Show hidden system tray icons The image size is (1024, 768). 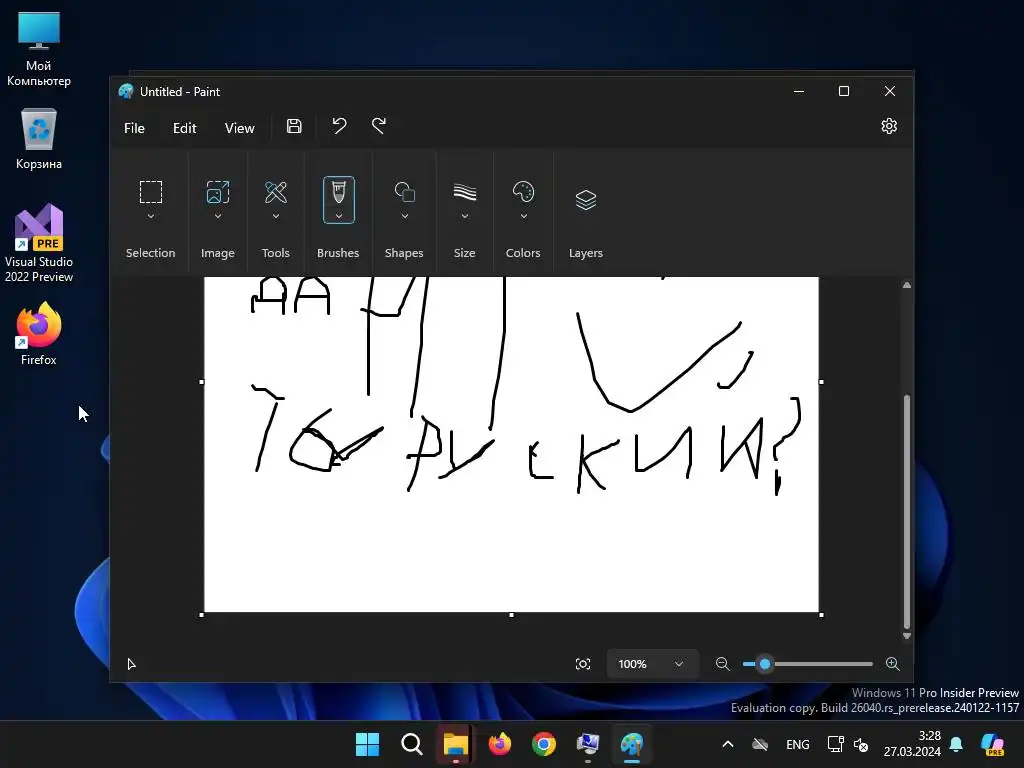point(728,744)
